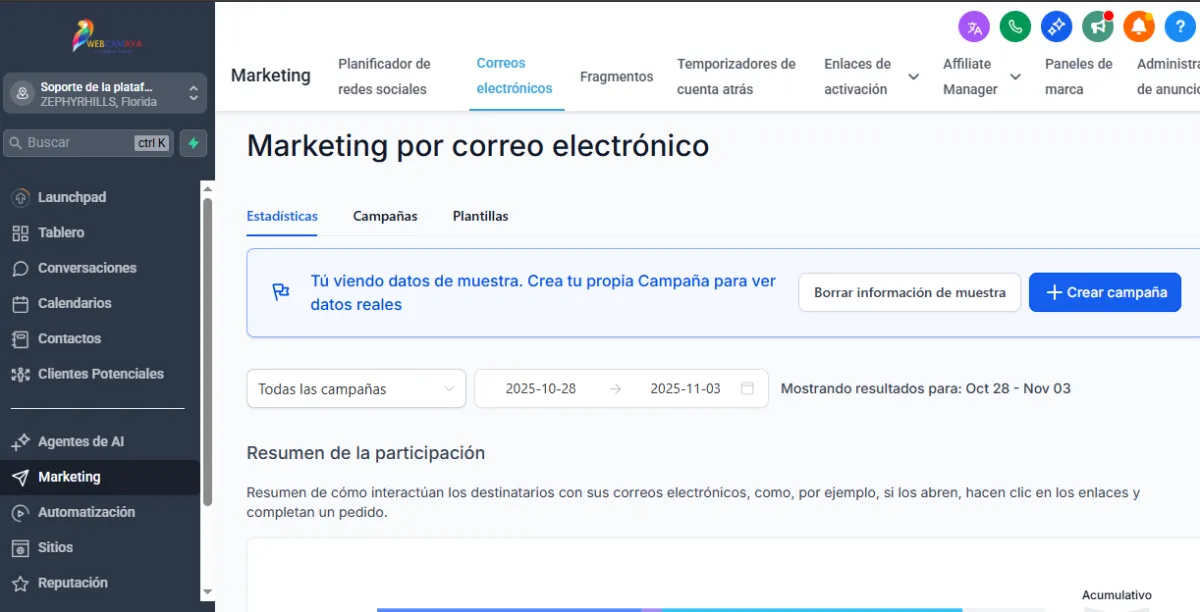Image resolution: width=1200 pixels, height=612 pixels.
Task: Go to Contactos in the sidebar
Action: coord(70,339)
